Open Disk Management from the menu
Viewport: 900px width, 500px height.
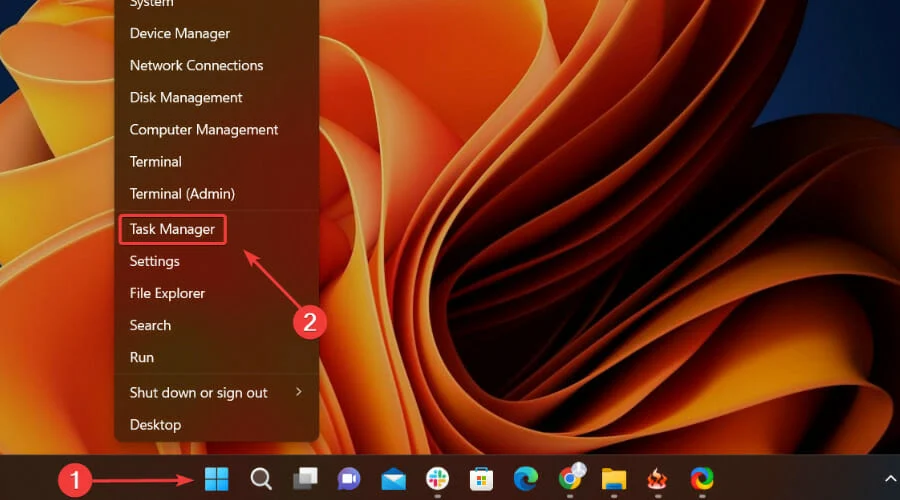point(186,97)
